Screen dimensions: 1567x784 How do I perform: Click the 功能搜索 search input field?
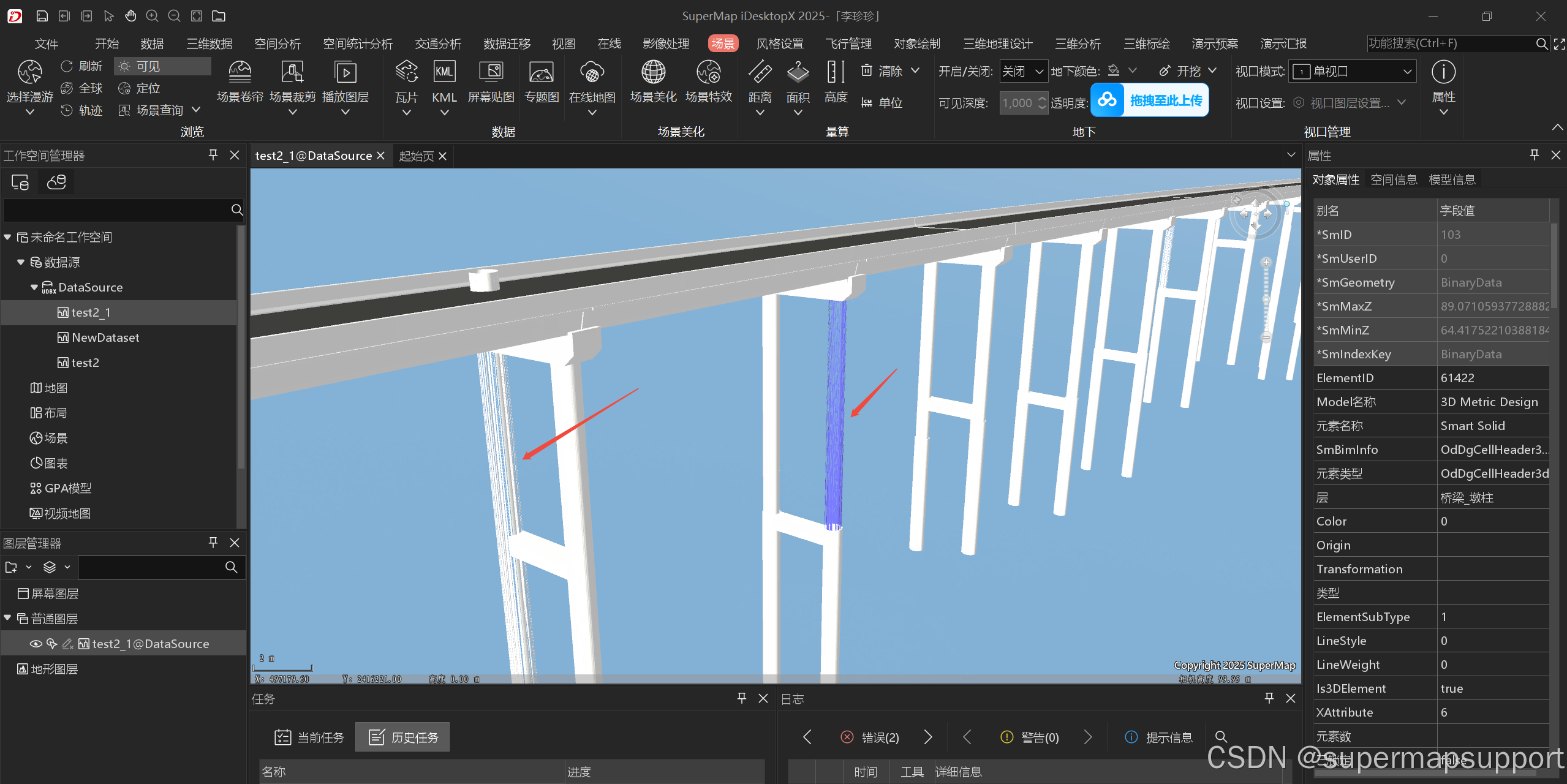pos(1449,43)
